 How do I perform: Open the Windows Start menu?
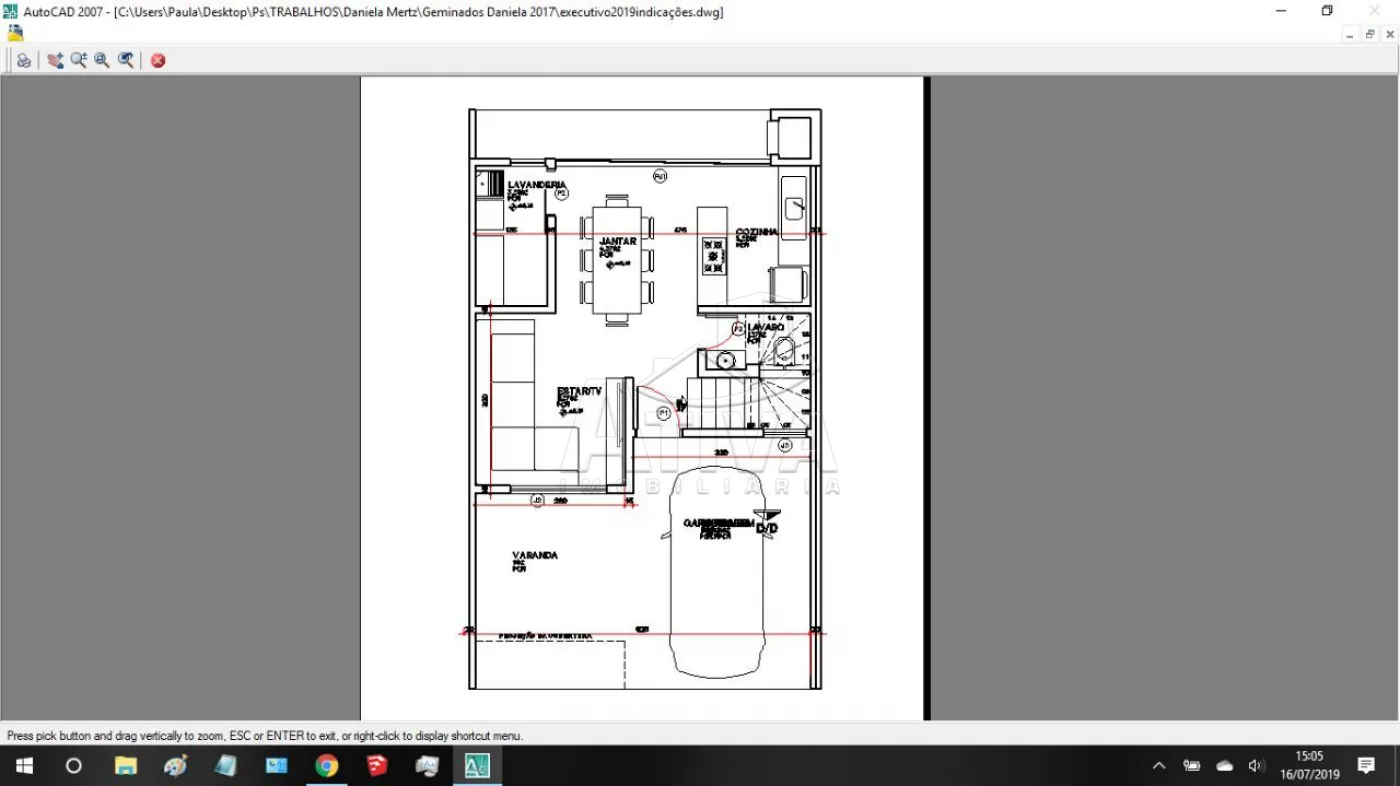click(x=24, y=766)
